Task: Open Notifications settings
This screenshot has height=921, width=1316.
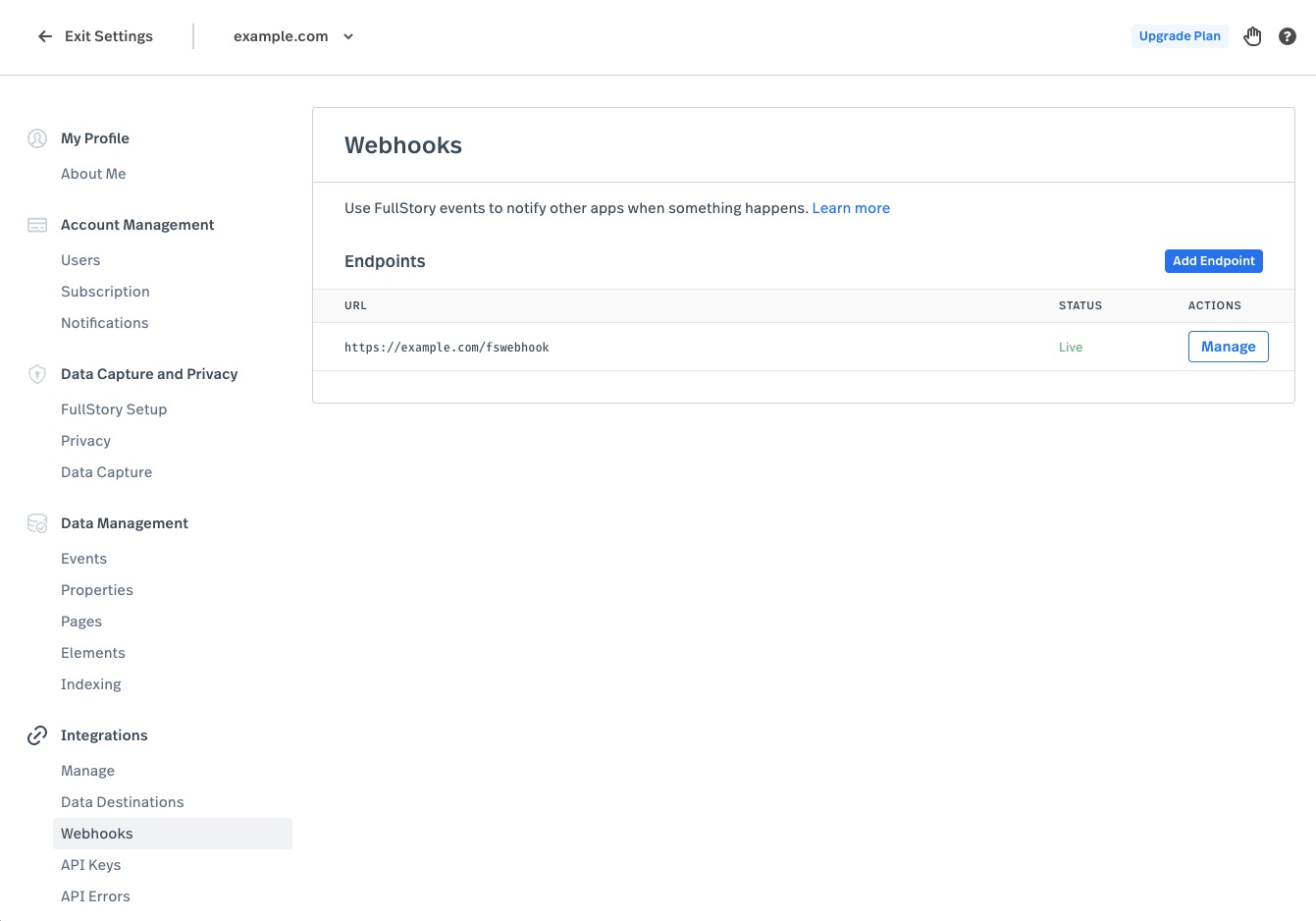Action: [105, 323]
